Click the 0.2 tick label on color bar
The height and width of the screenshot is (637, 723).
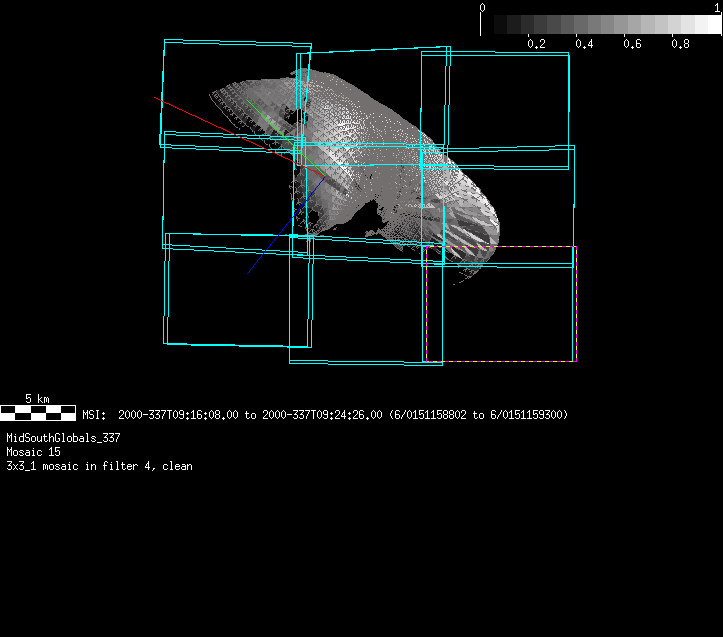point(536,44)
